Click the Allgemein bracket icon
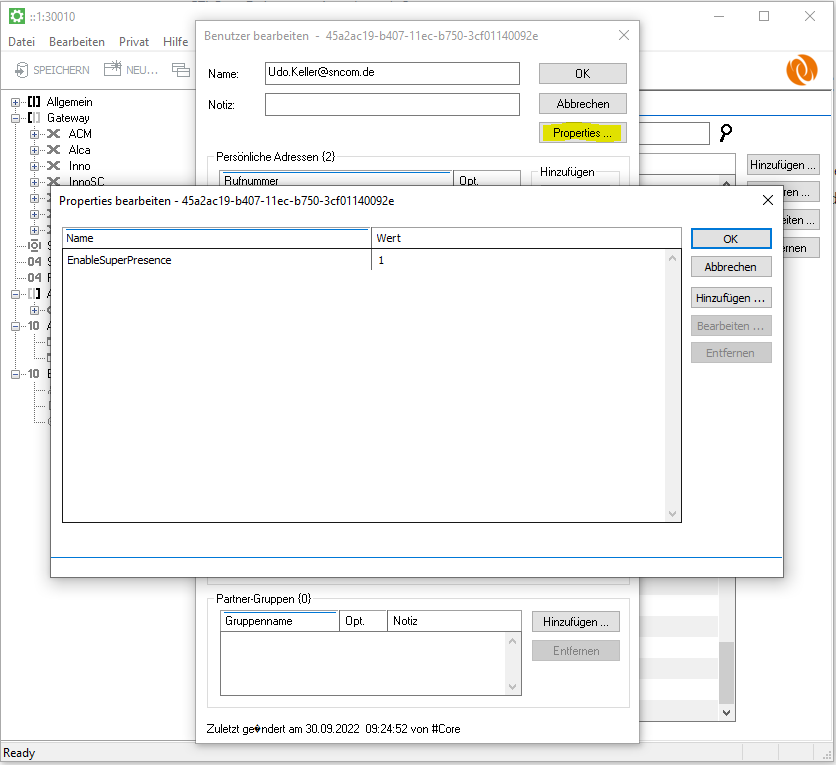The width and height of the screenshot is (836, 765). pyautogui.click(x=34, y=102)
